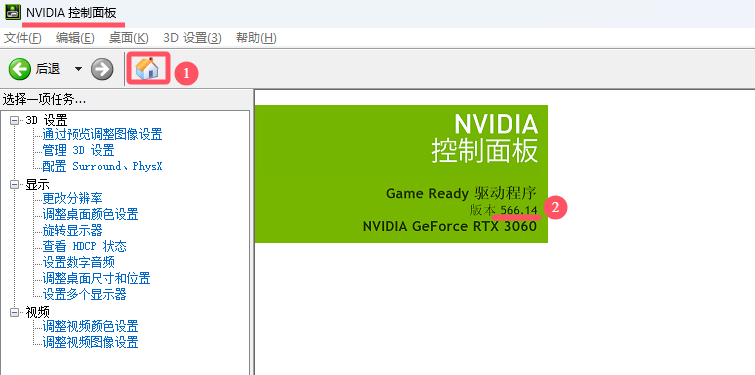Open 配置 Surround、PhysX
The height and width of the screenshot is (375, 755).
102,166
